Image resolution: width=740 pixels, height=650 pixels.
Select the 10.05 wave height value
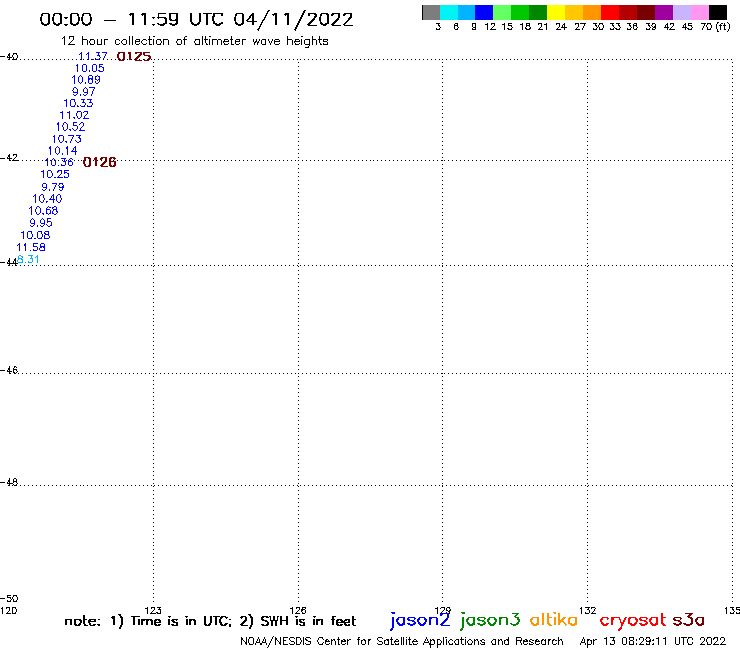click(89, 68)
